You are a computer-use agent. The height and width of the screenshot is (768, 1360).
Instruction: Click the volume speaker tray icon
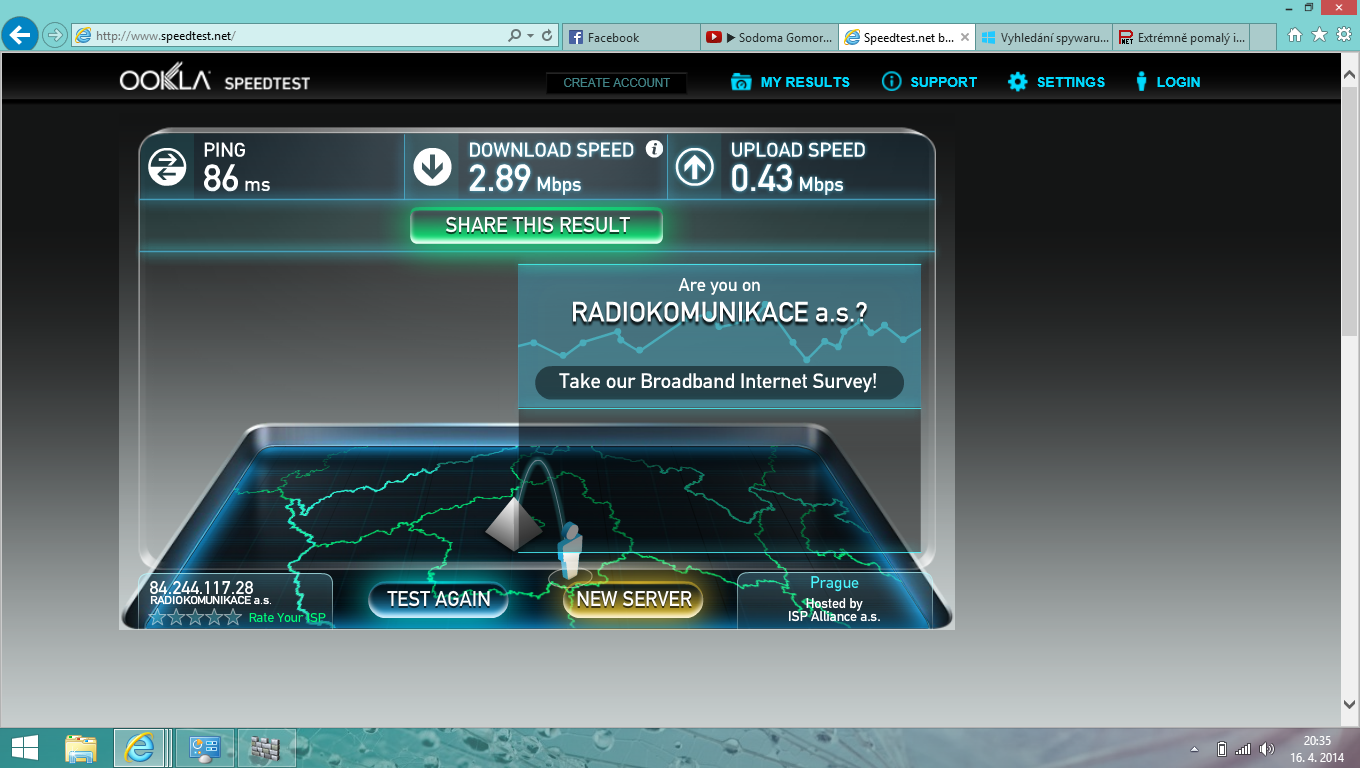[1267, 749]
